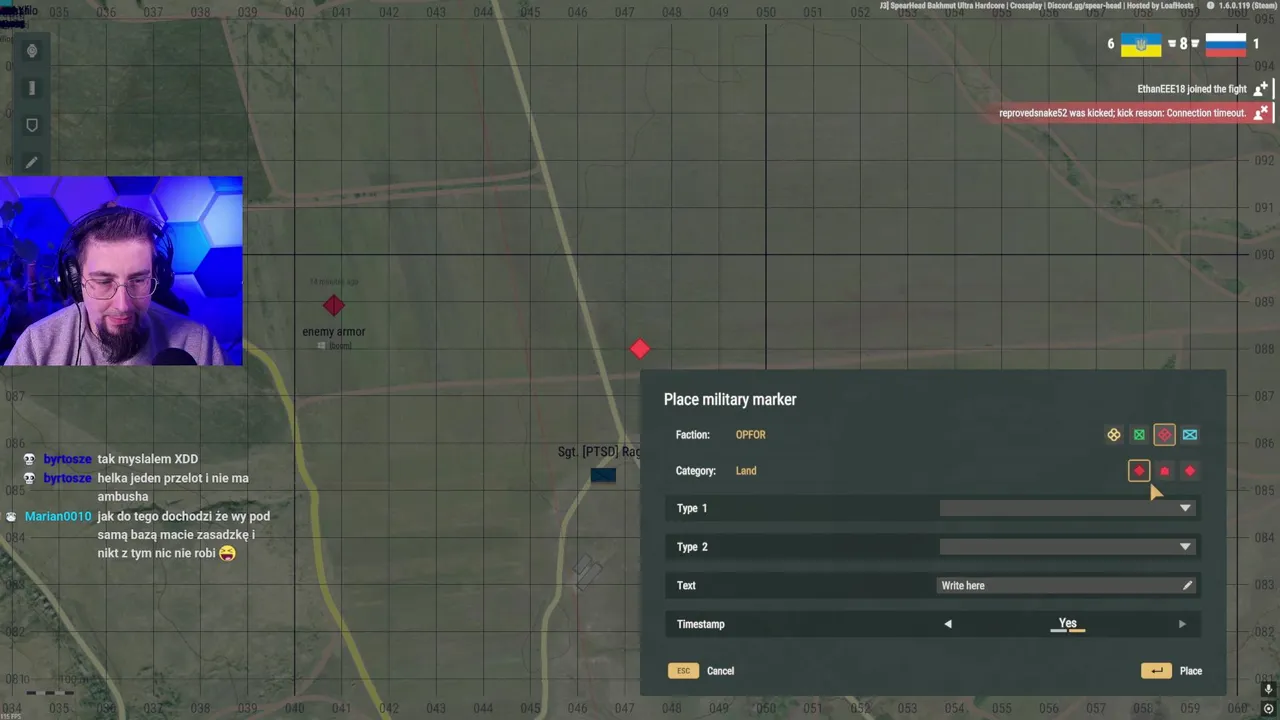Click byrtosze name beside tak myslalem XDD
This screenshot has width=1280, height=720.
[x=67, y=459]
